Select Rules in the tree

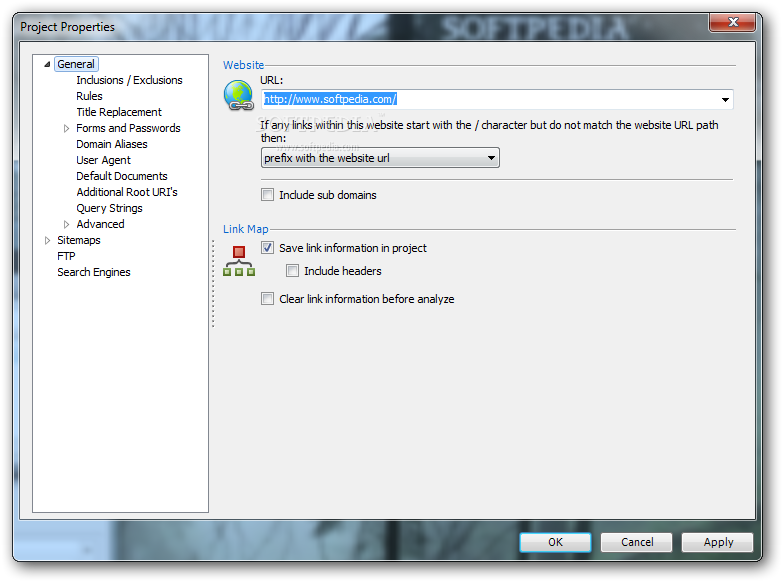click(89, 96)
